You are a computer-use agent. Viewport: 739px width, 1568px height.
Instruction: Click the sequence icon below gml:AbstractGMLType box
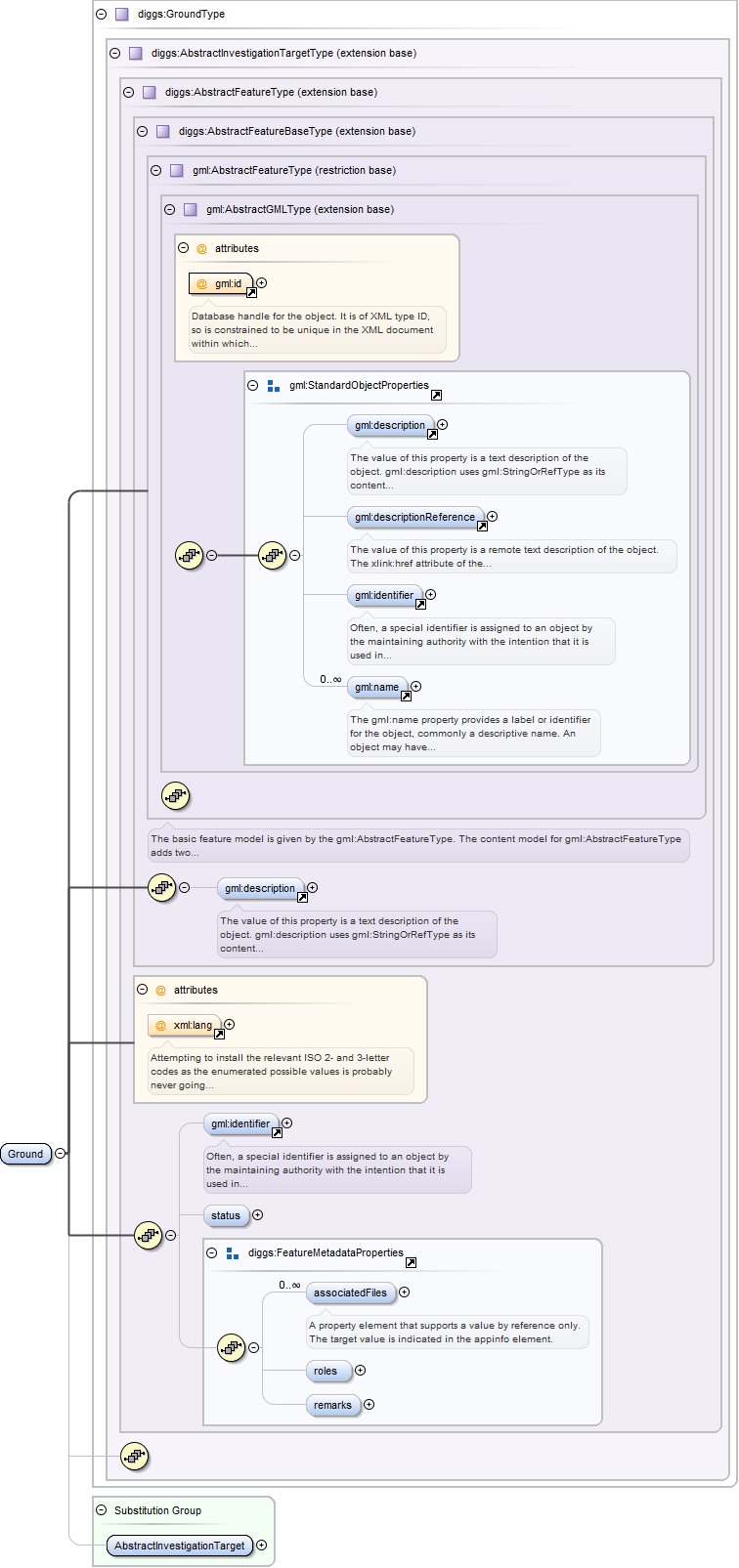(x=176, y=796)
